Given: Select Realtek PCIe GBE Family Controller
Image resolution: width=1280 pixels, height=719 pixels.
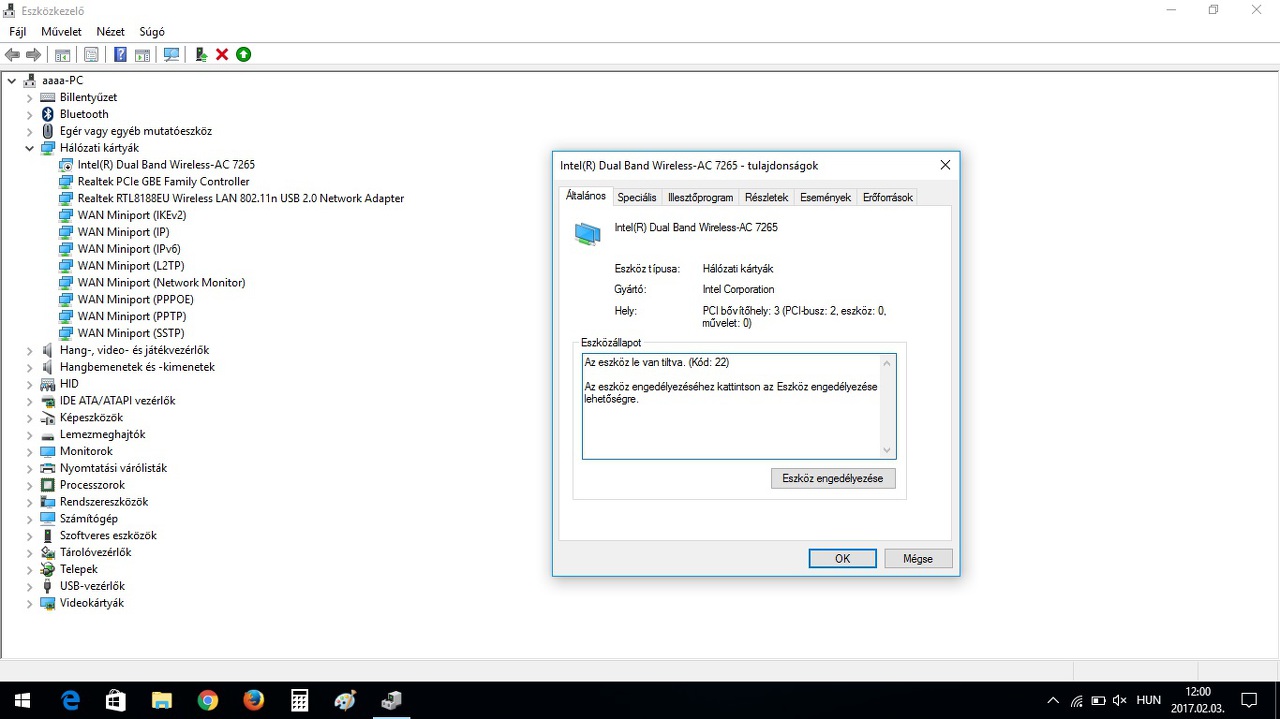Looking at the screenshot, I should point(163,182).
